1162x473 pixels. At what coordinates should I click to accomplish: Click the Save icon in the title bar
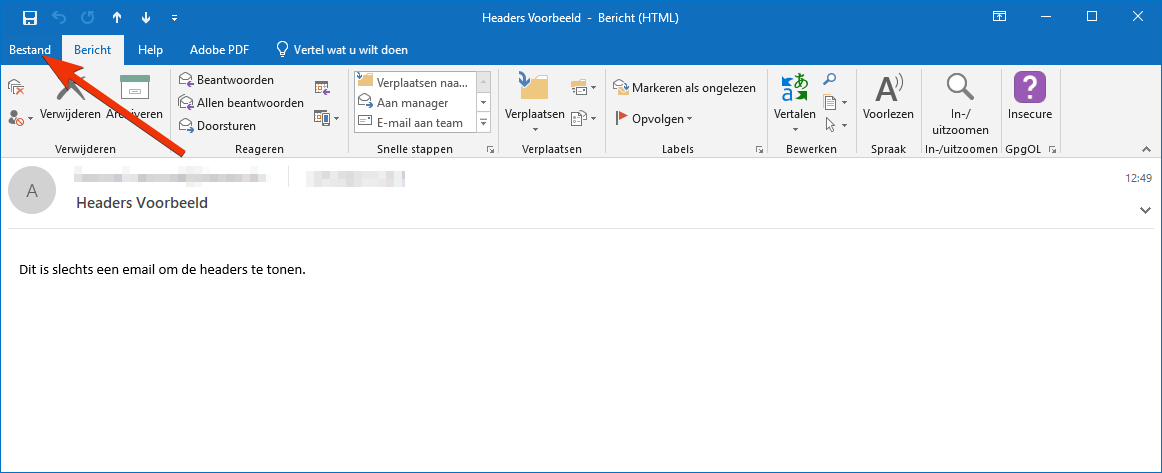pos(30,17)
